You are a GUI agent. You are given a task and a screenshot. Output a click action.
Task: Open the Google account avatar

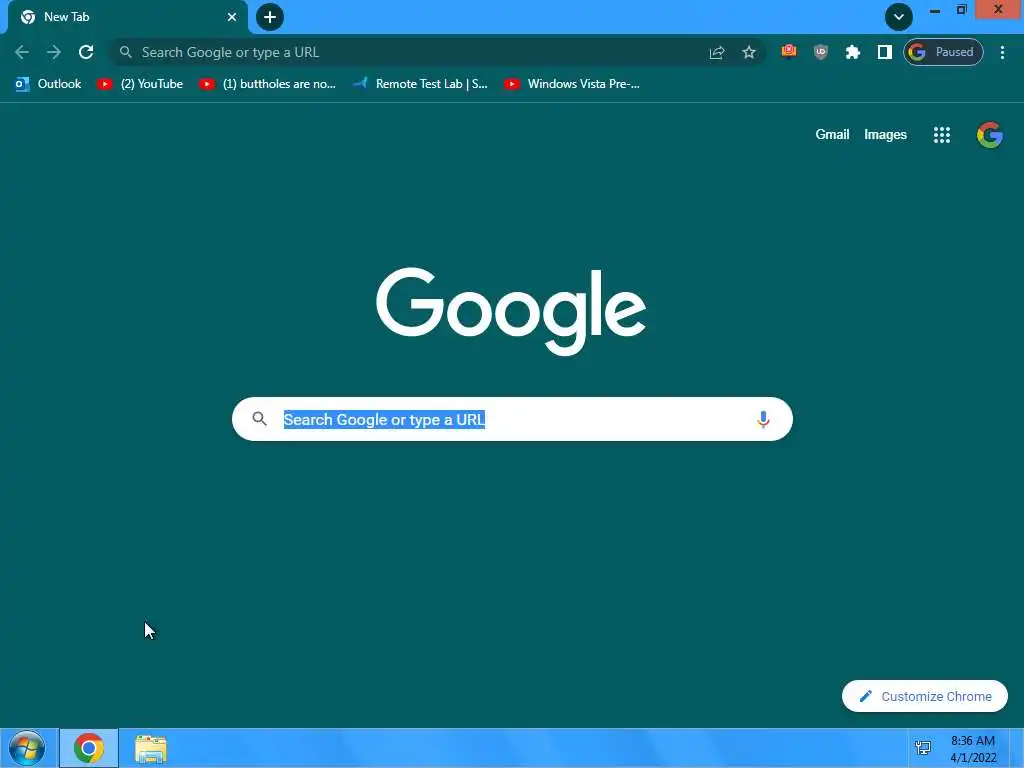[989, 135]
